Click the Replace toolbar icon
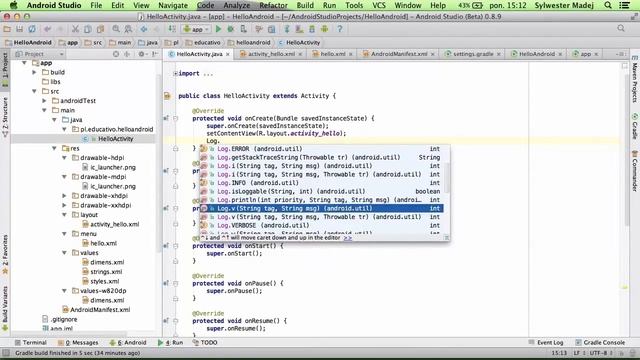The image size is (640, 360). (128, 29)
